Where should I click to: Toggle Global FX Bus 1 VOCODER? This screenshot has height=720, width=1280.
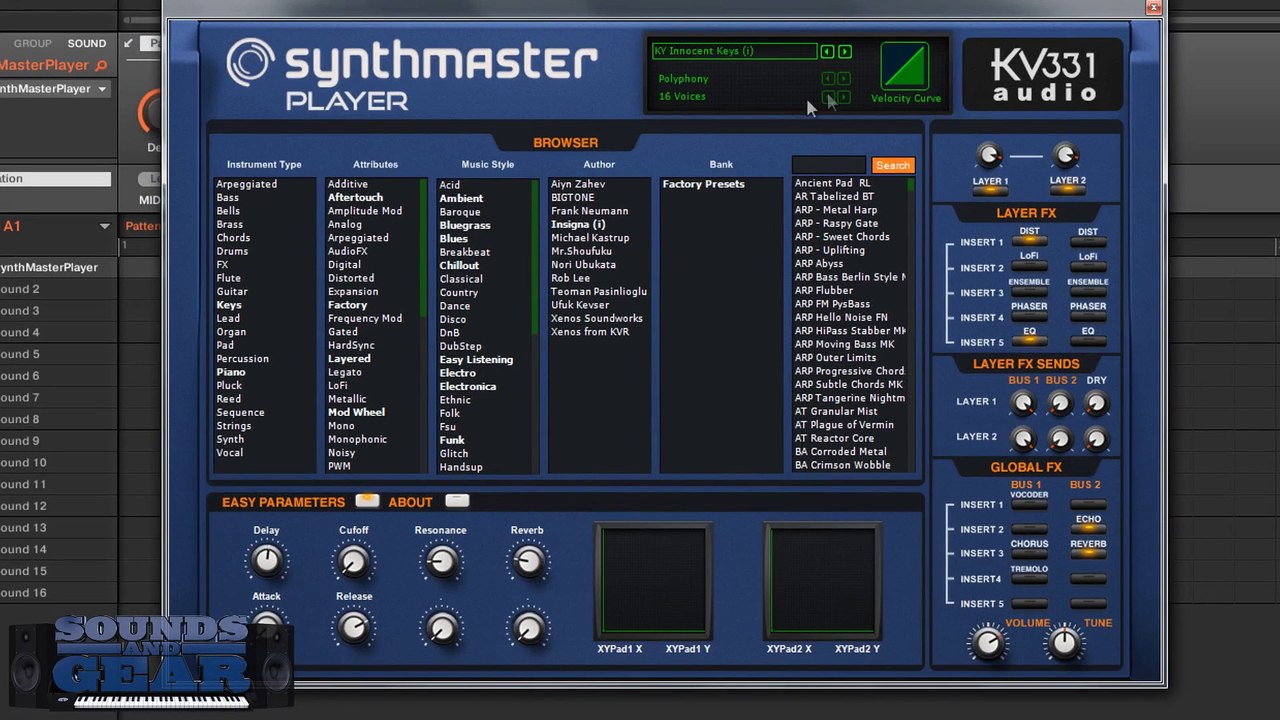[1030, 505]
